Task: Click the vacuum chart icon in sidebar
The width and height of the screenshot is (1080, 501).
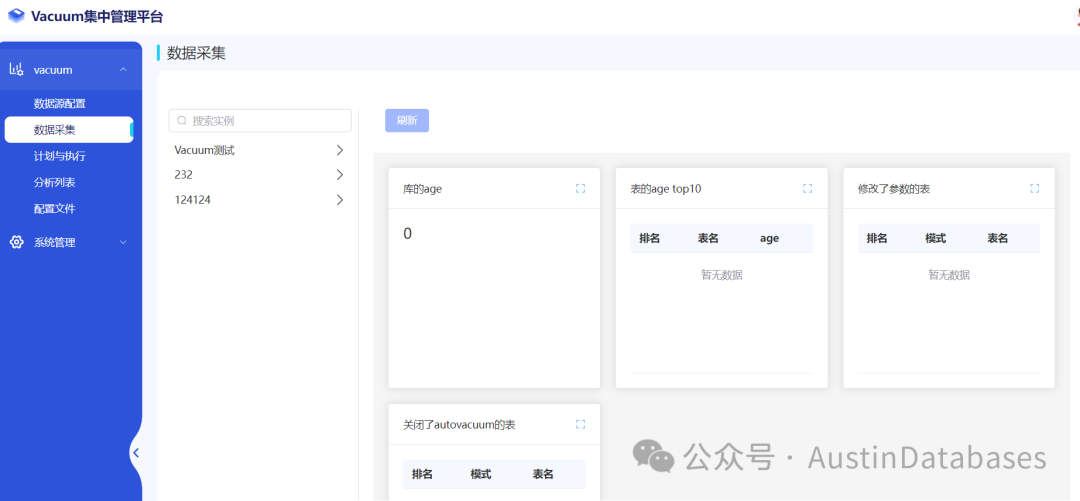Action: click(16, 70)
